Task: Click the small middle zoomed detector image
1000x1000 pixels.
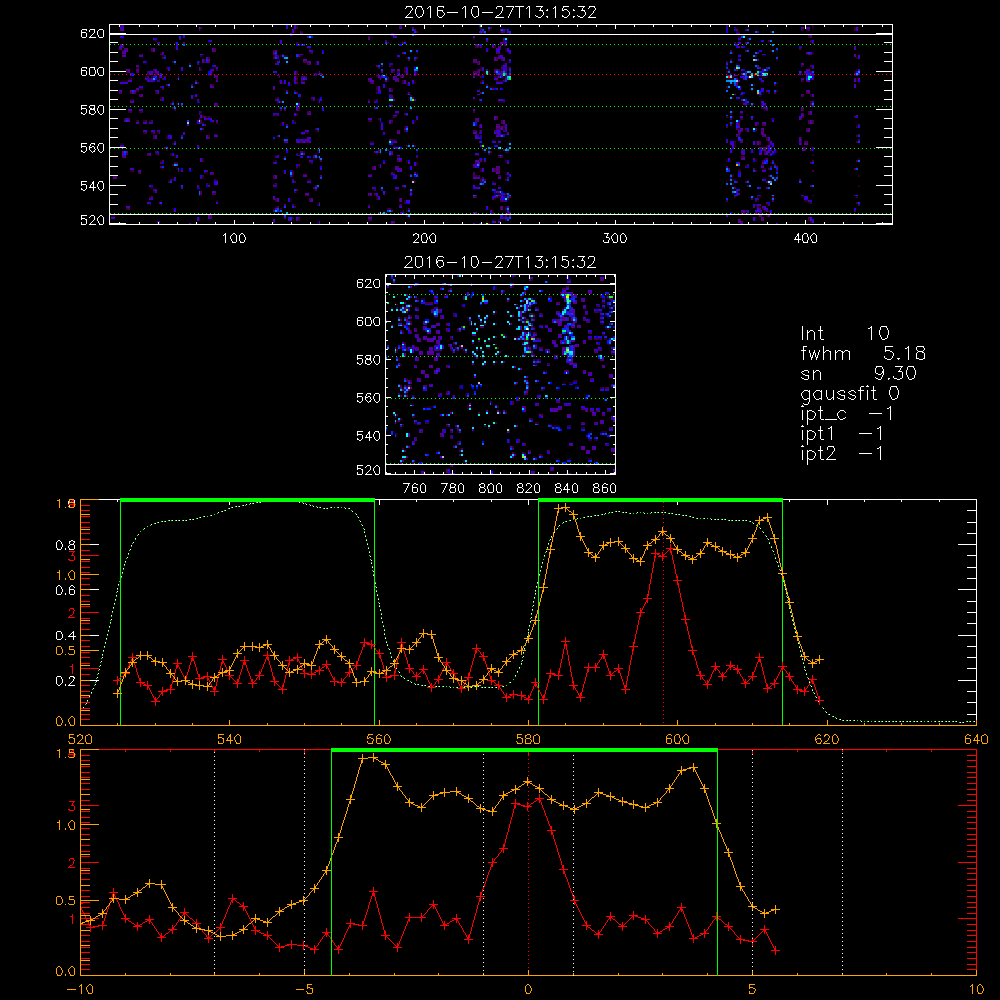Action: tap(500, 374)
